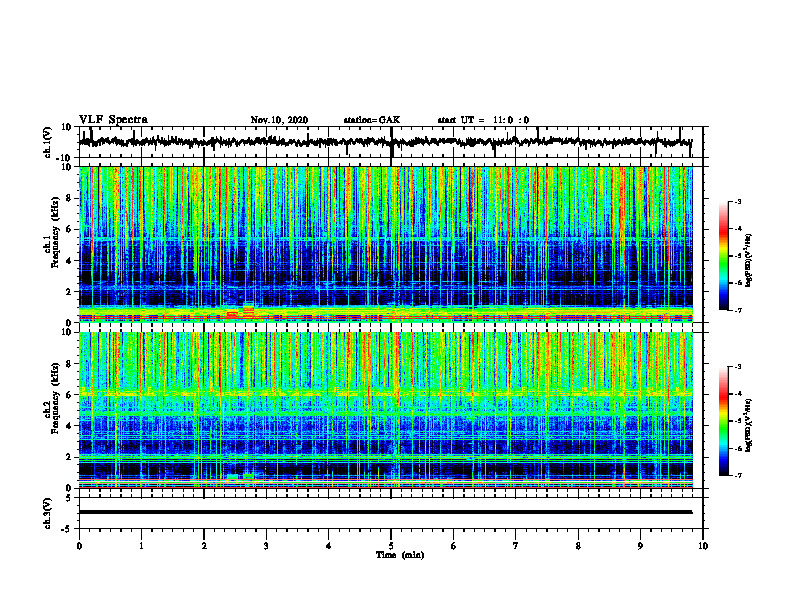
Task: Click time axis tick label "2"
Action: click(204, 546)
